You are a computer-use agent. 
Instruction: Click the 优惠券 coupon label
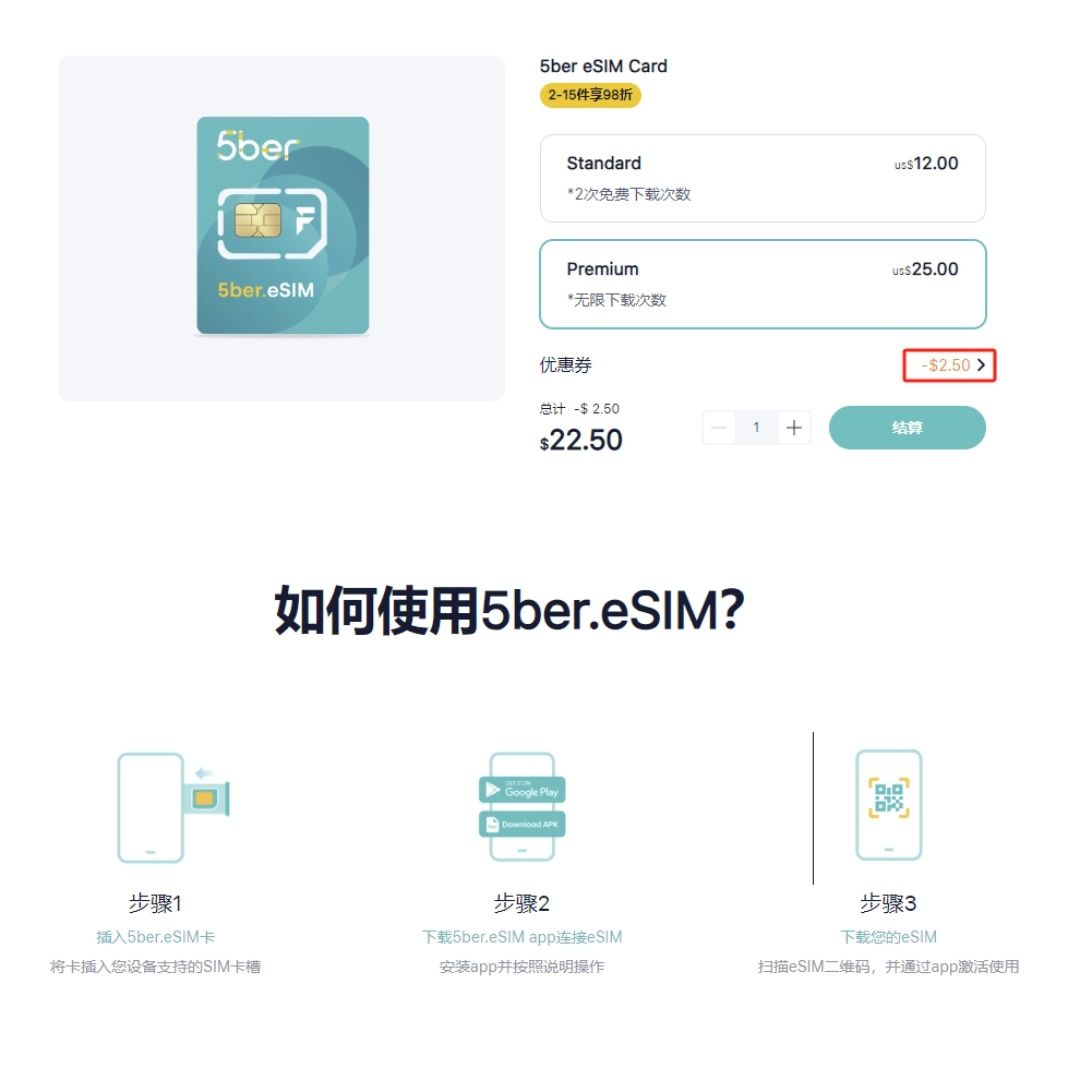click(x=565, y=365)
